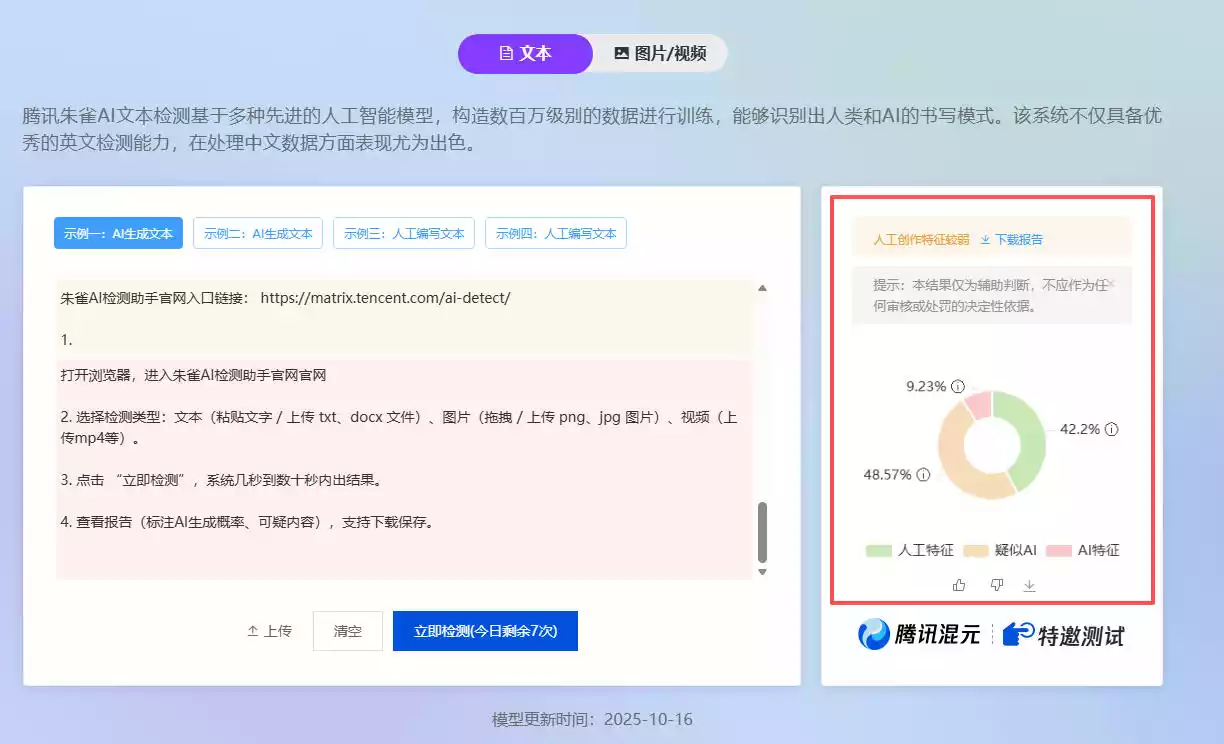Click the 人工创作特征较弱 result text
Screen dimensions: 1224x744
[922, 240]
